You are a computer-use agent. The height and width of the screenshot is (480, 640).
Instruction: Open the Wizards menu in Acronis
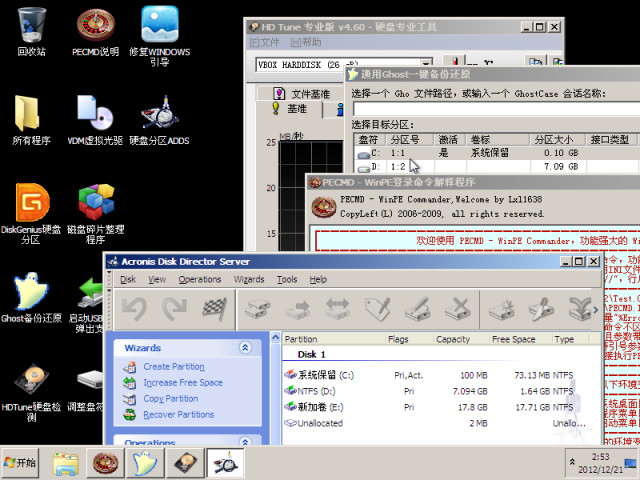click(249, 279)
